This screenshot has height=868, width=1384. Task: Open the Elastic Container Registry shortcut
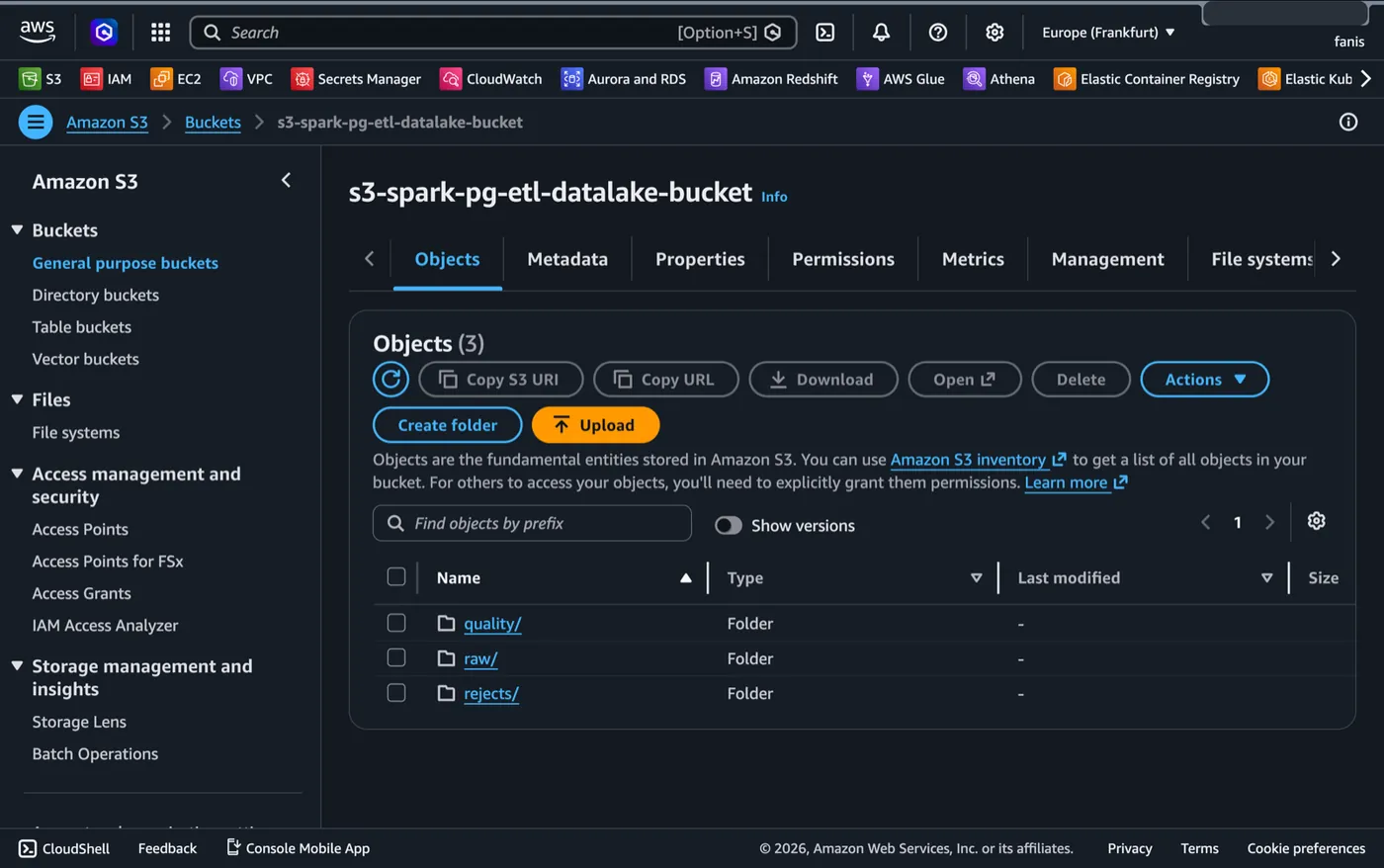tap(1147, 78)
